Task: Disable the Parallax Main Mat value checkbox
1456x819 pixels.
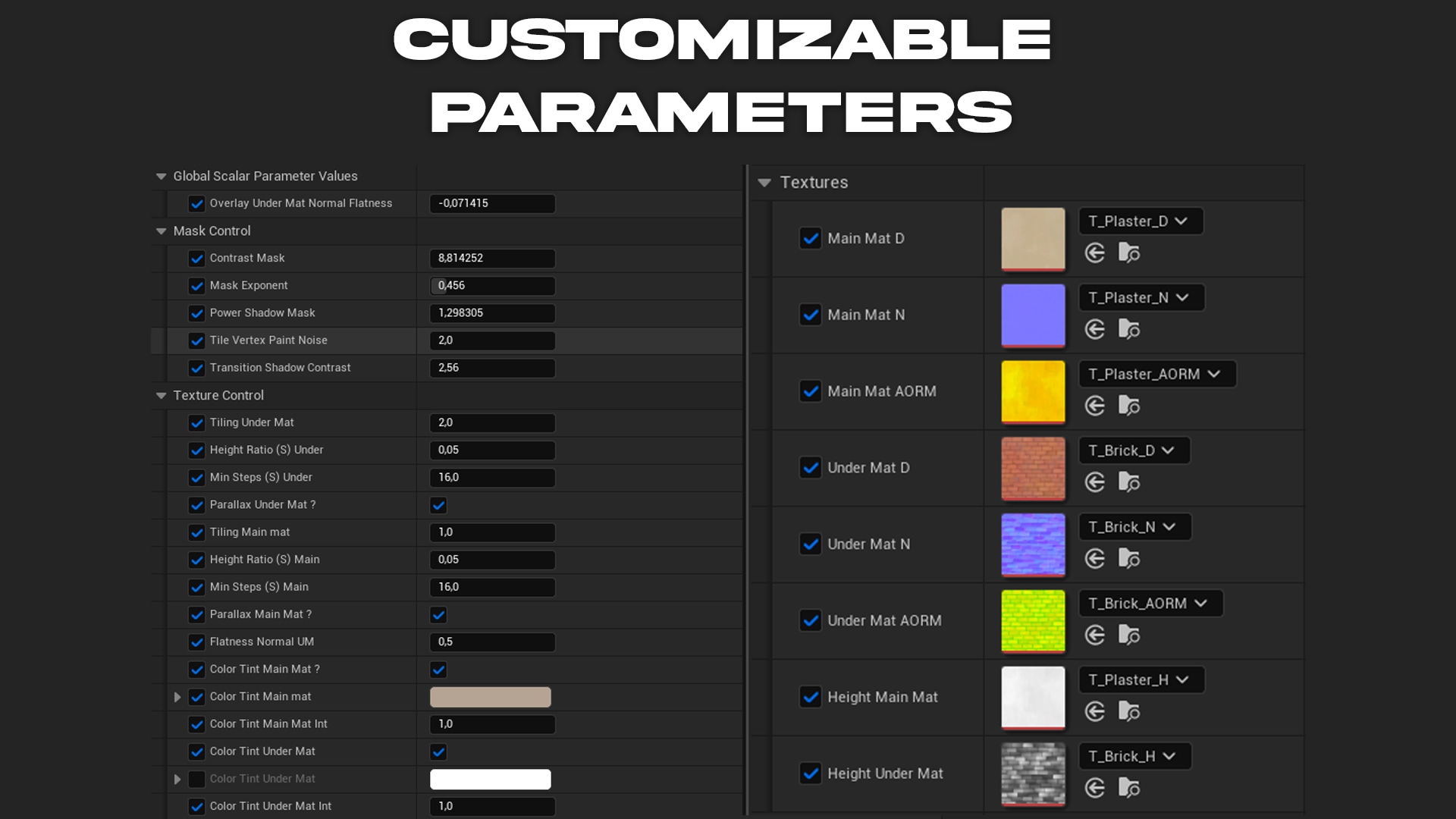Action: [x=438, y=615]
